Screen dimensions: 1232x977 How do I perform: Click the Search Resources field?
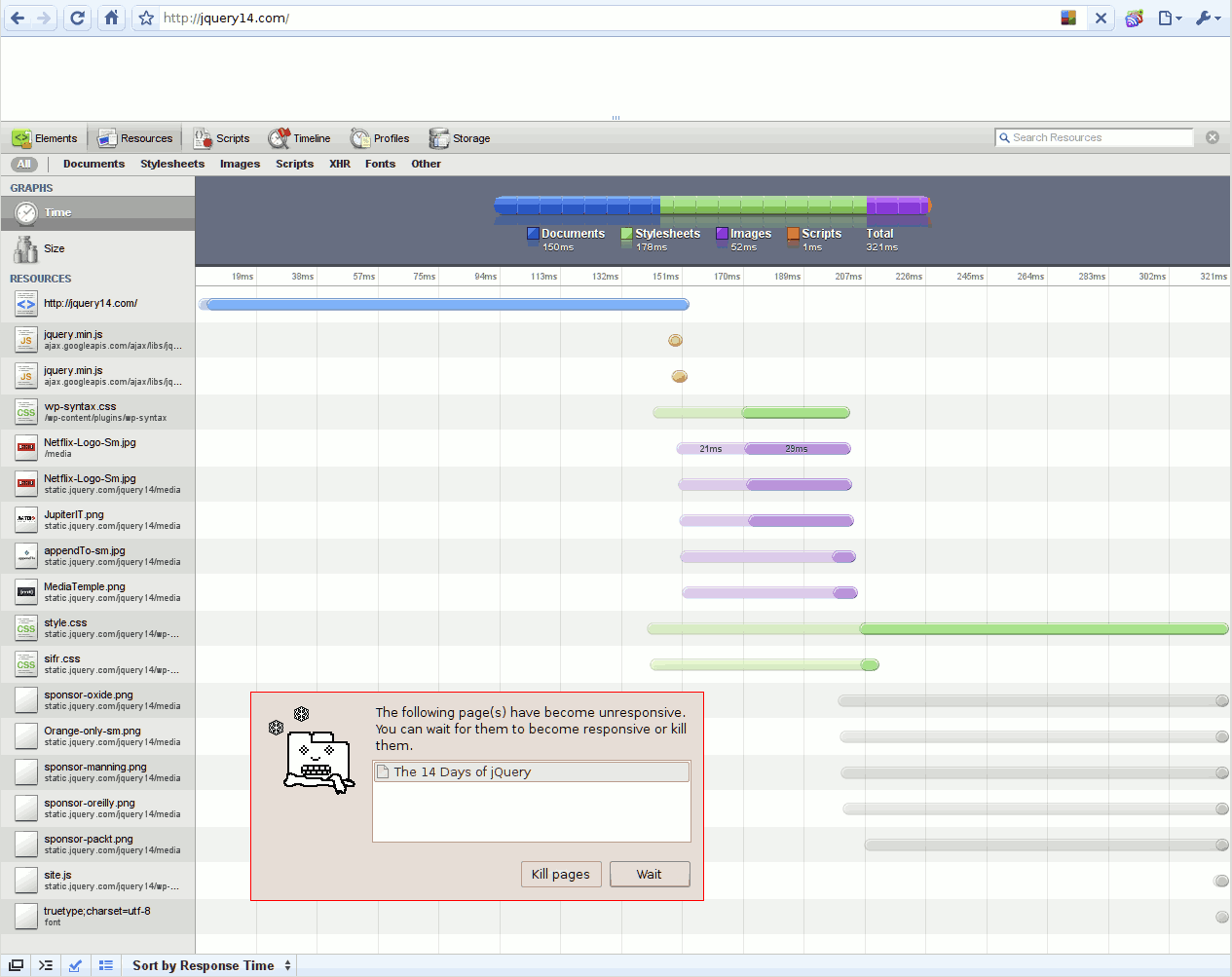click(x=1099, y=137)
